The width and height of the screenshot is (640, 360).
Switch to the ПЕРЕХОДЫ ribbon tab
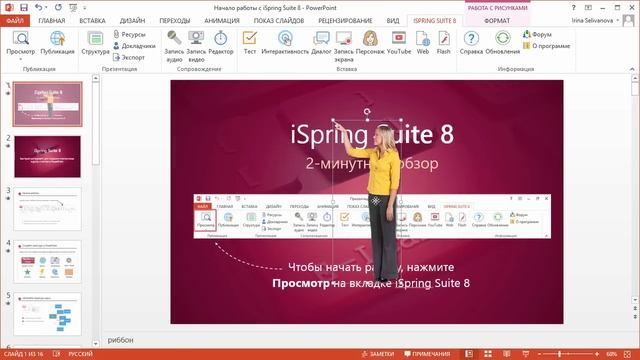pyautogui.click(x=175, y=20)
